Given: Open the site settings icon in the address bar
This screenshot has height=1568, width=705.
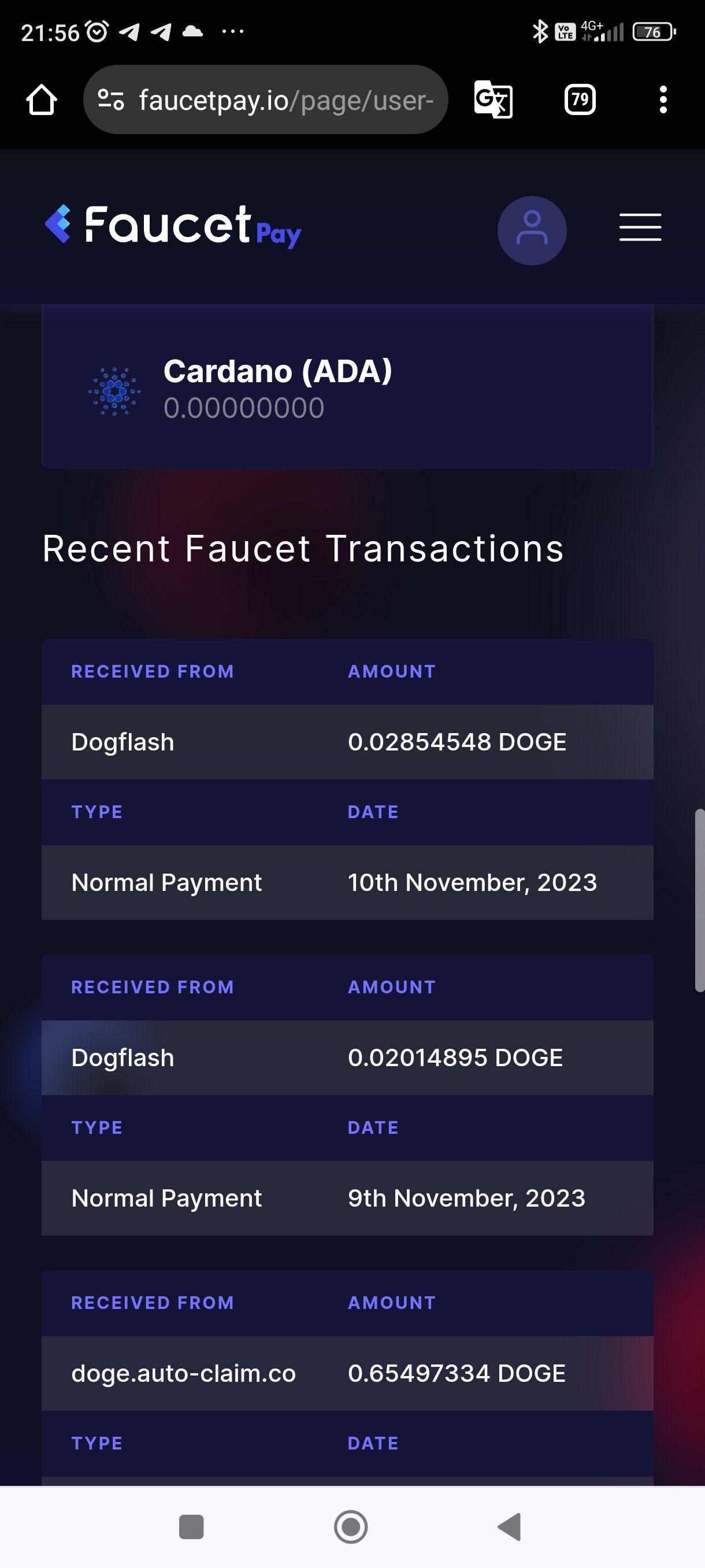Looking at the screenshot, I should click(x=112, y=100).
